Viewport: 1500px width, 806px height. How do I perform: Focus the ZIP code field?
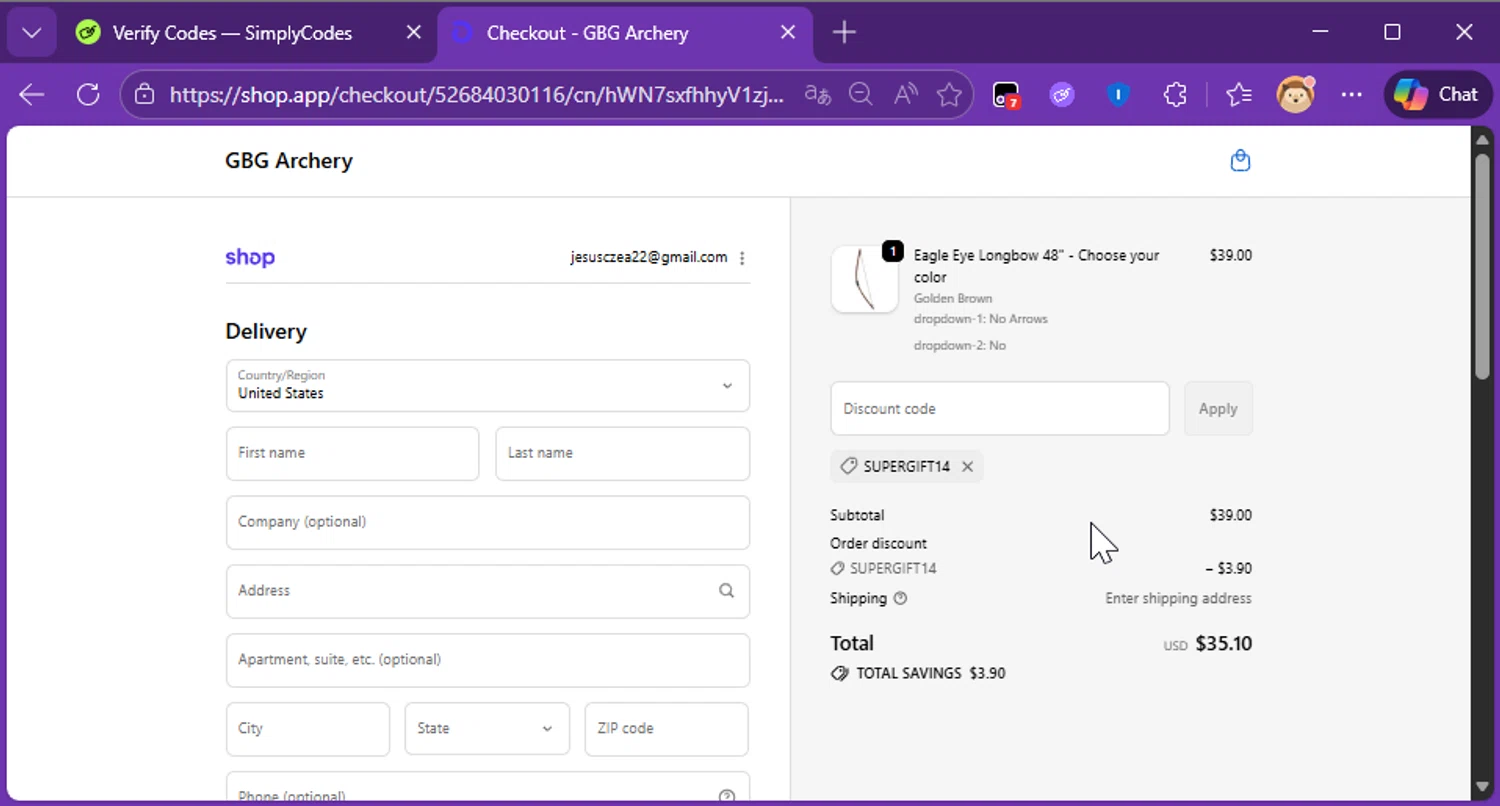pyautogui.click(x=666, y=729)
